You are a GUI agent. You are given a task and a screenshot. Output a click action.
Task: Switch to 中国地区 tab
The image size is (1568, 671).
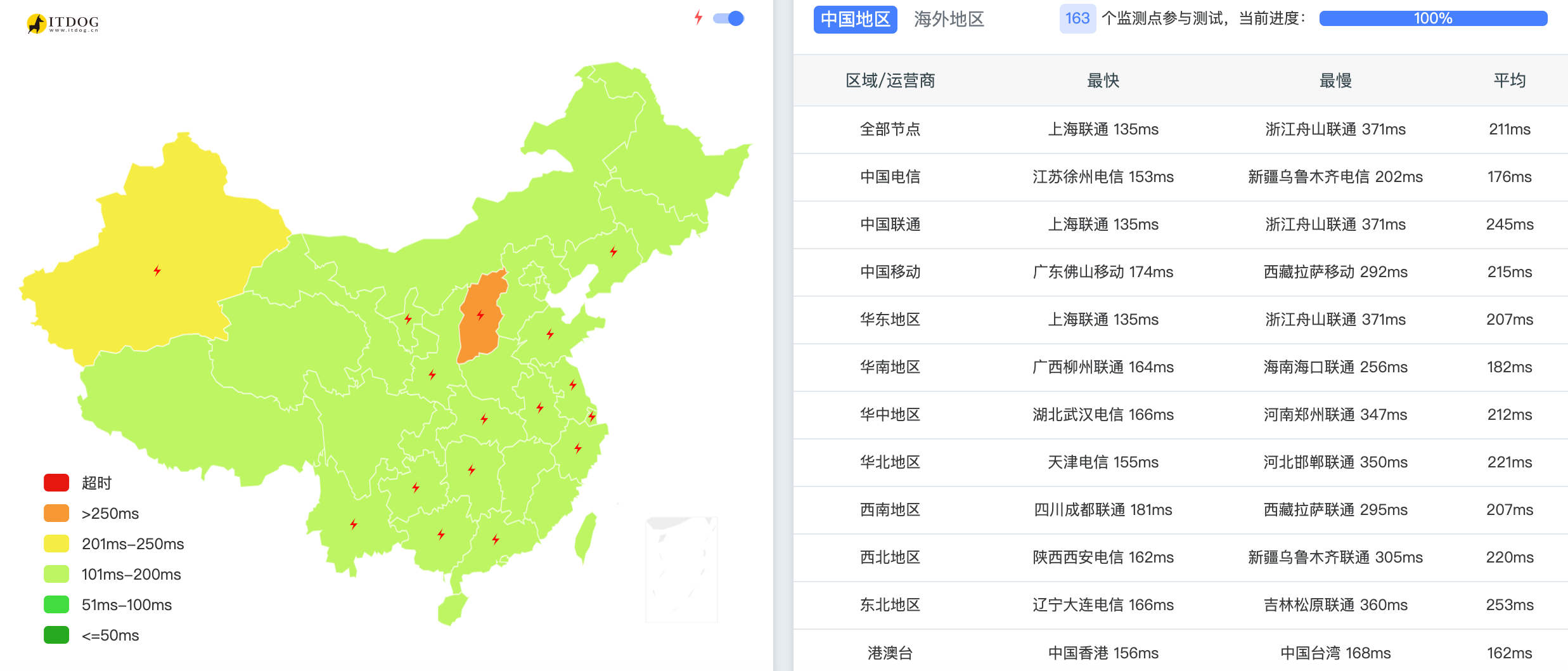pyautogui.click(x=855, y=19)
